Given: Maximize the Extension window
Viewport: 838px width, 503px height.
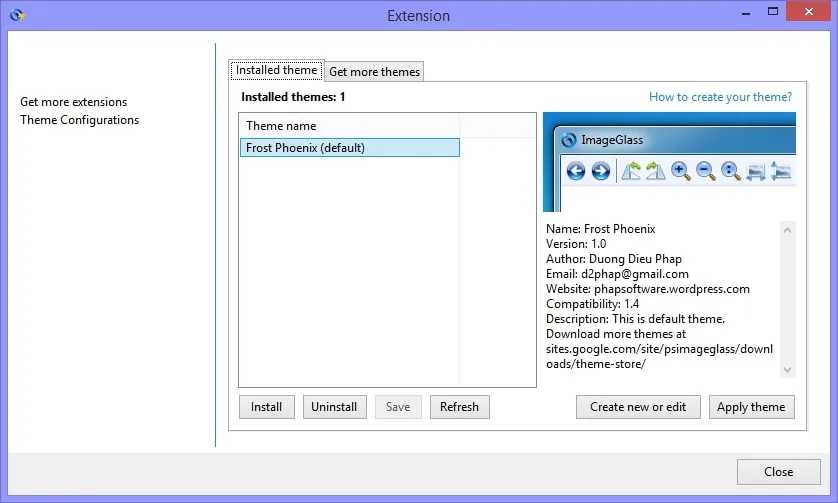Looking at the screenshot, I should tap(773, 11).
